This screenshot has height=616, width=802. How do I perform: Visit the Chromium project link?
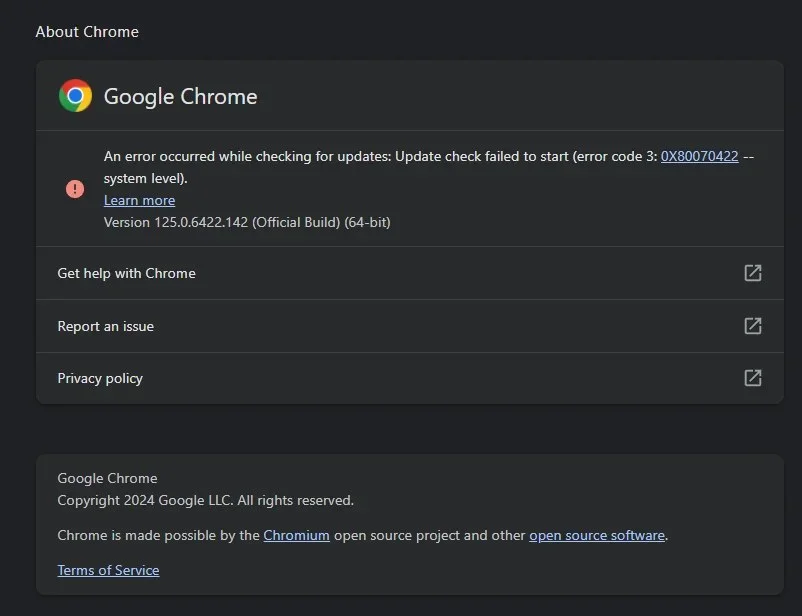tap(296, 535)
